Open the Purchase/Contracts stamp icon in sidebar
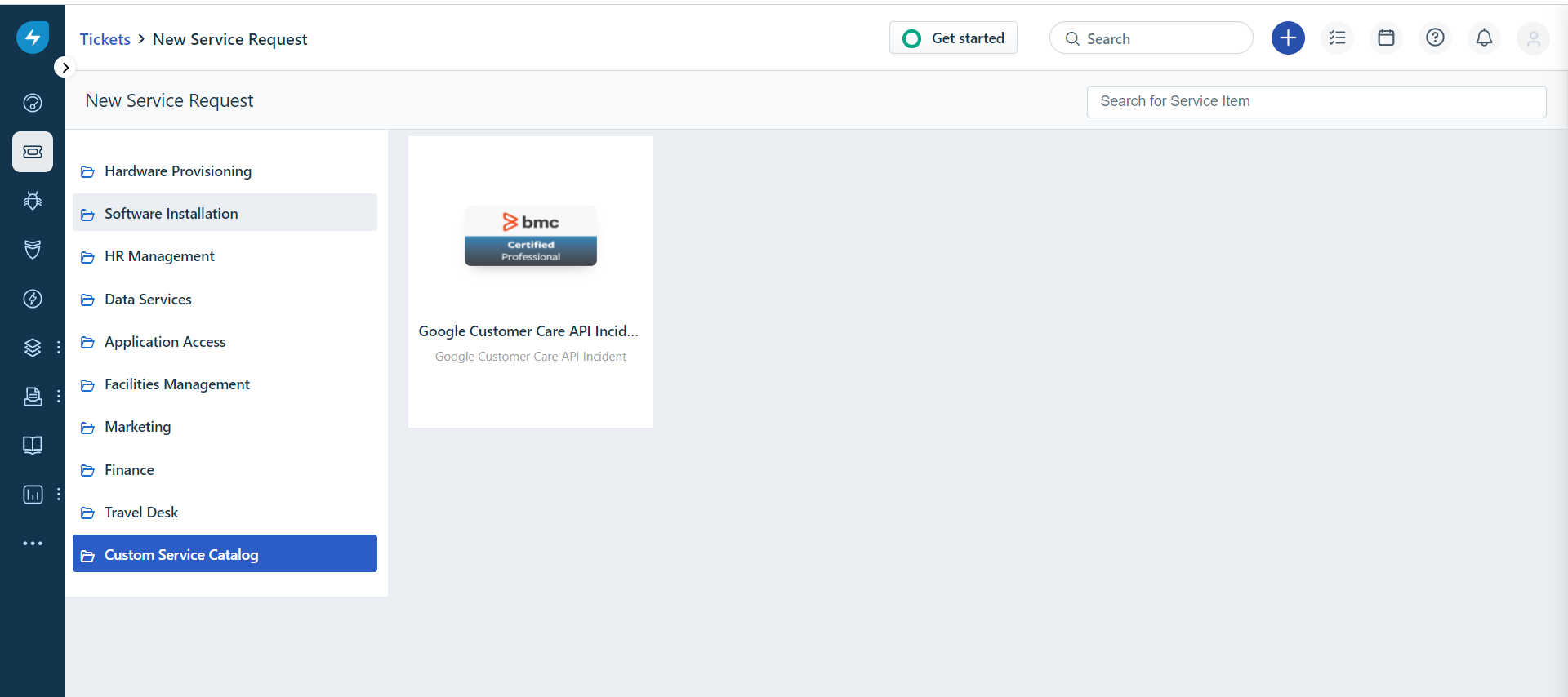The width and height of the screenshot is (1568, 697). tap(33, 397)
